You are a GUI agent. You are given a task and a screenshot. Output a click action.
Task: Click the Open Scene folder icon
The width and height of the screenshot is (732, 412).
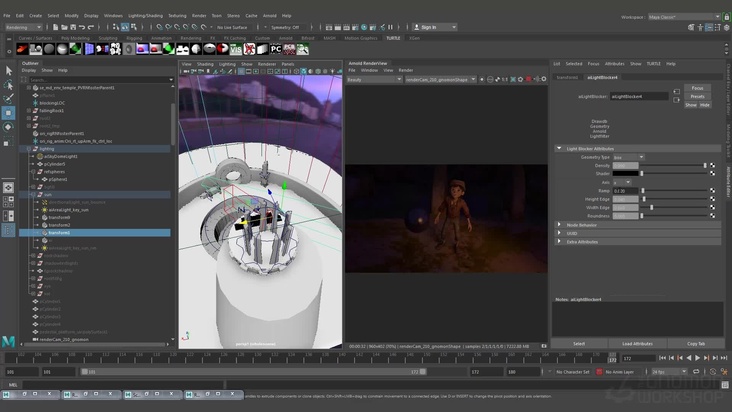pos(64,27)
